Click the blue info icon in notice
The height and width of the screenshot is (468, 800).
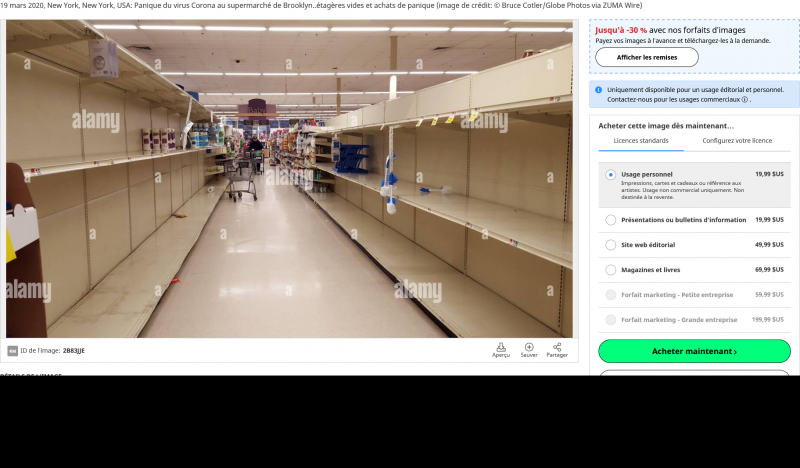click(x=598, y=90)
